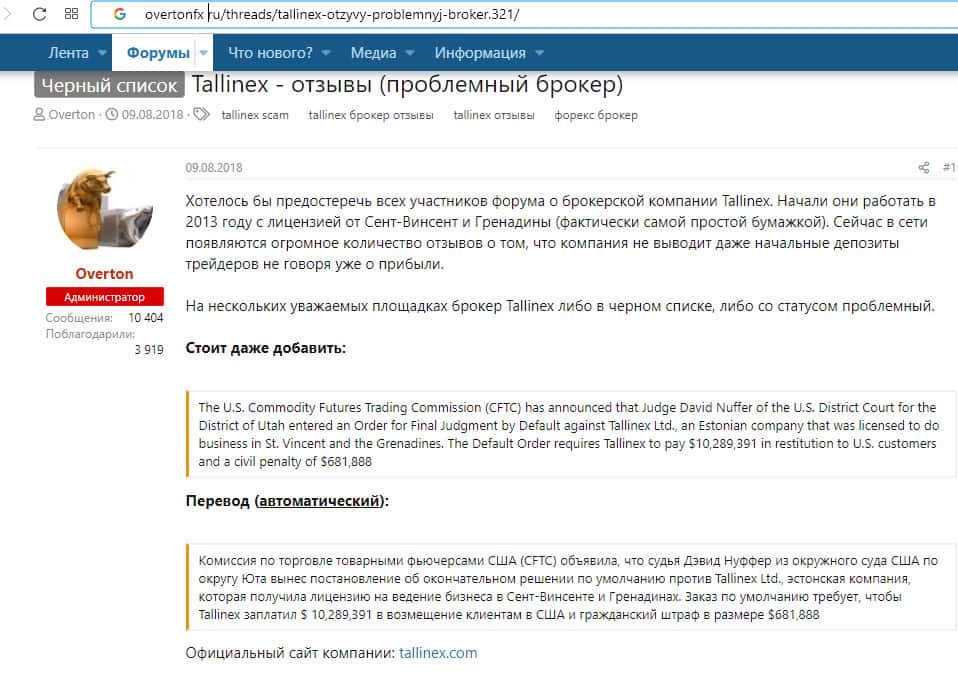Click the thread title Tallinex - отзывы
Screen dimensions: 958x673
[408, 84]
